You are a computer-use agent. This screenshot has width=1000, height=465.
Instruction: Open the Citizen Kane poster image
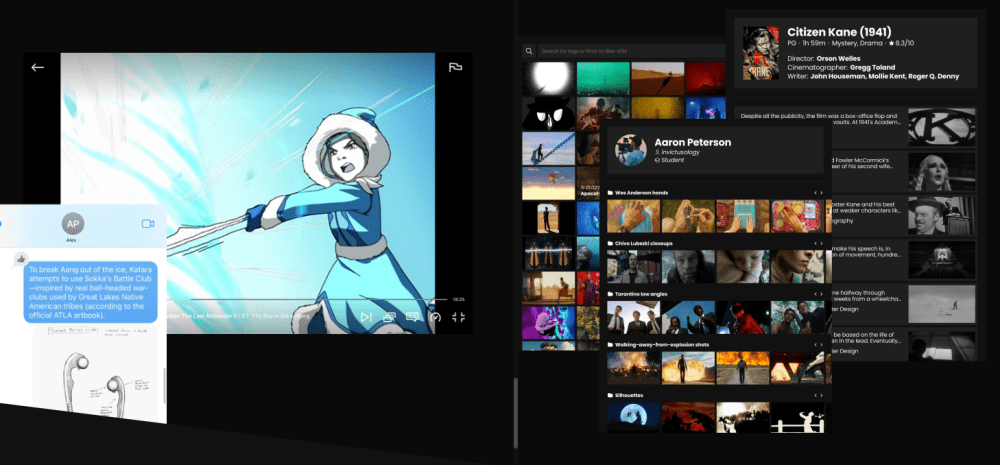coord(761,53)
